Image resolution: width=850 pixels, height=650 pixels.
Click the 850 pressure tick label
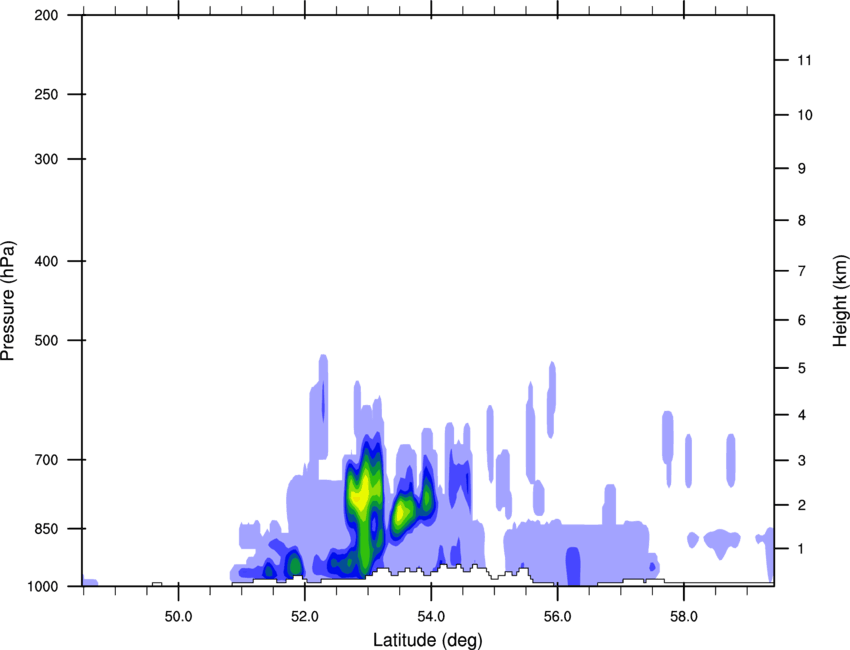(46, 529)
